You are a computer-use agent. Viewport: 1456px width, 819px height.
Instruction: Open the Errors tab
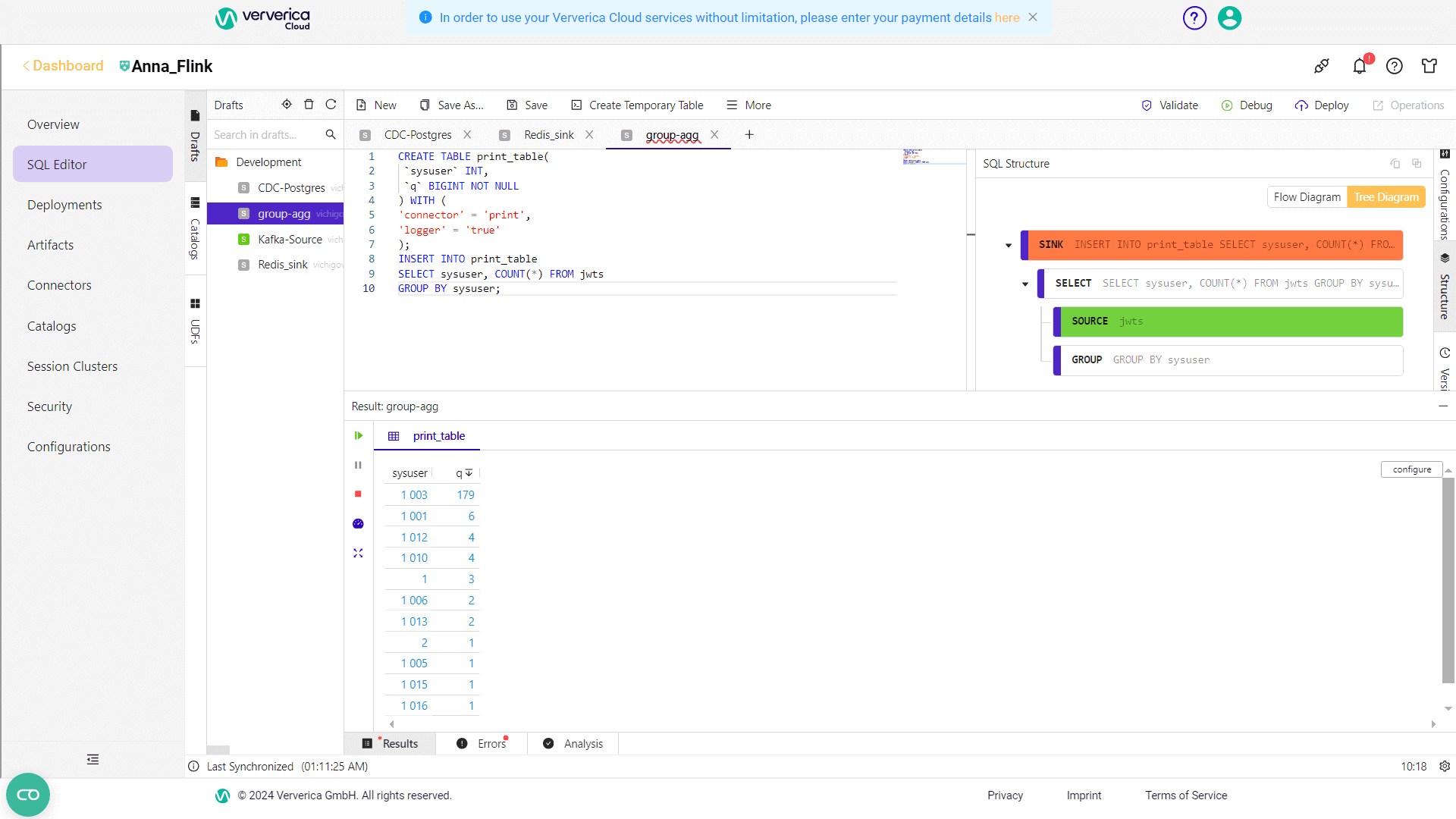(x=482, y=743)
